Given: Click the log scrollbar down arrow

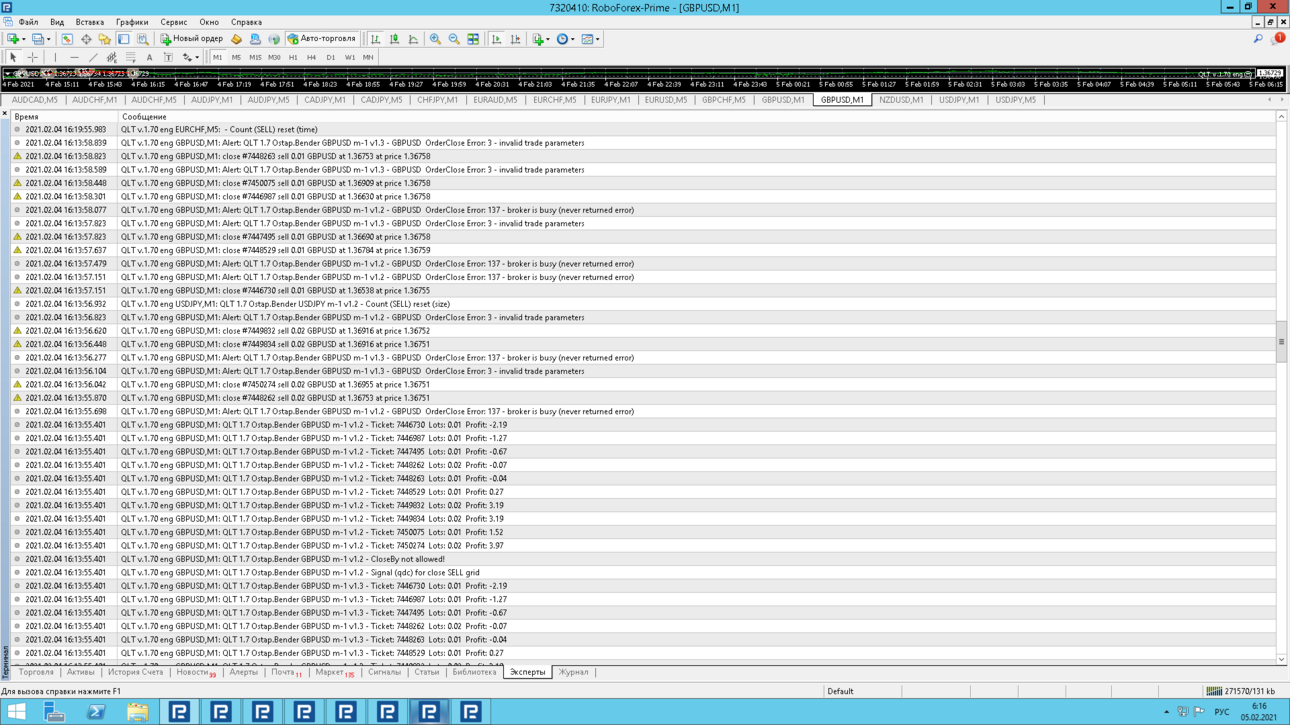Looking at the screenshot, I should 1281,659.
